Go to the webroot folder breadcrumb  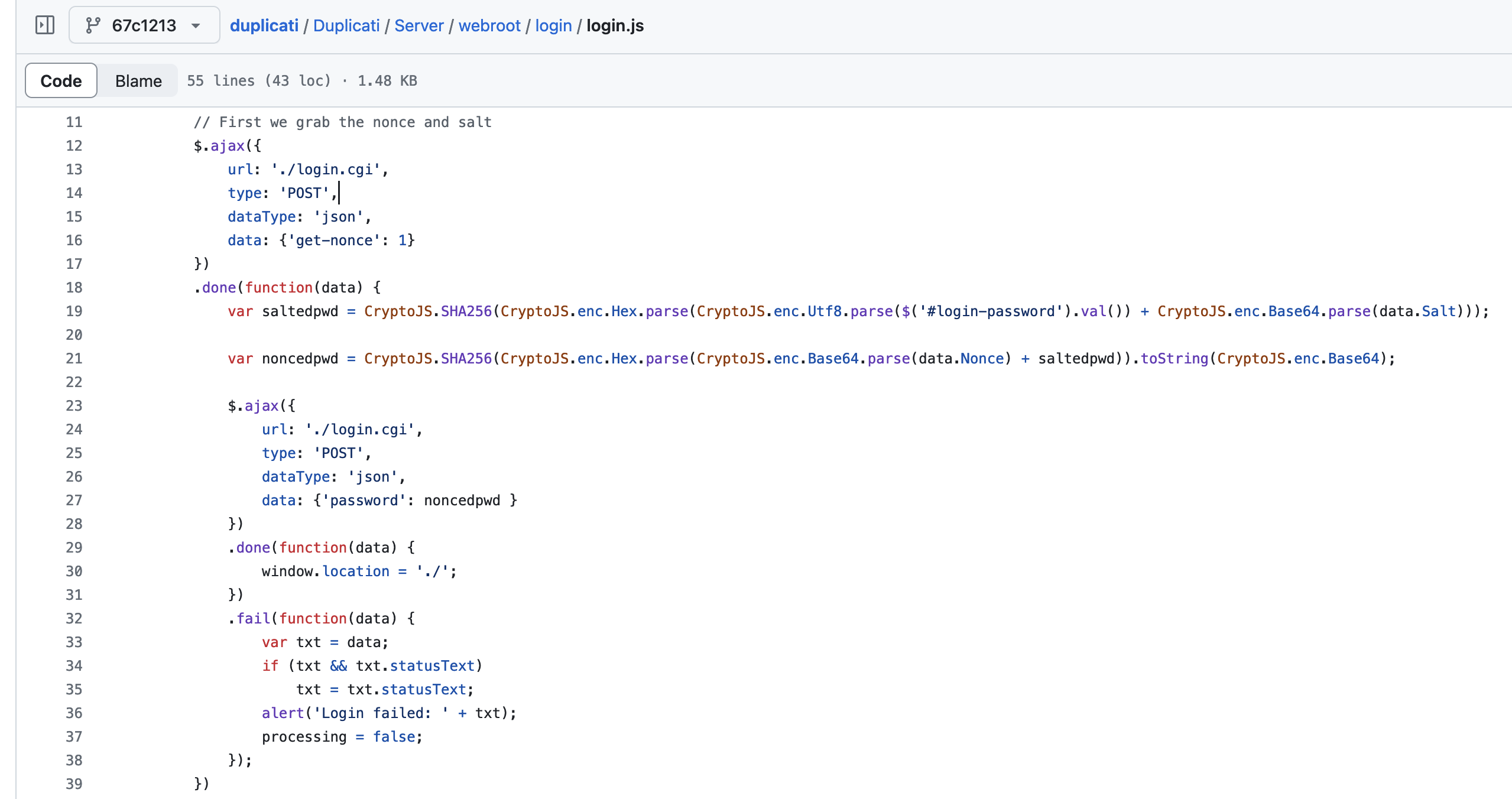pos(489,25)
